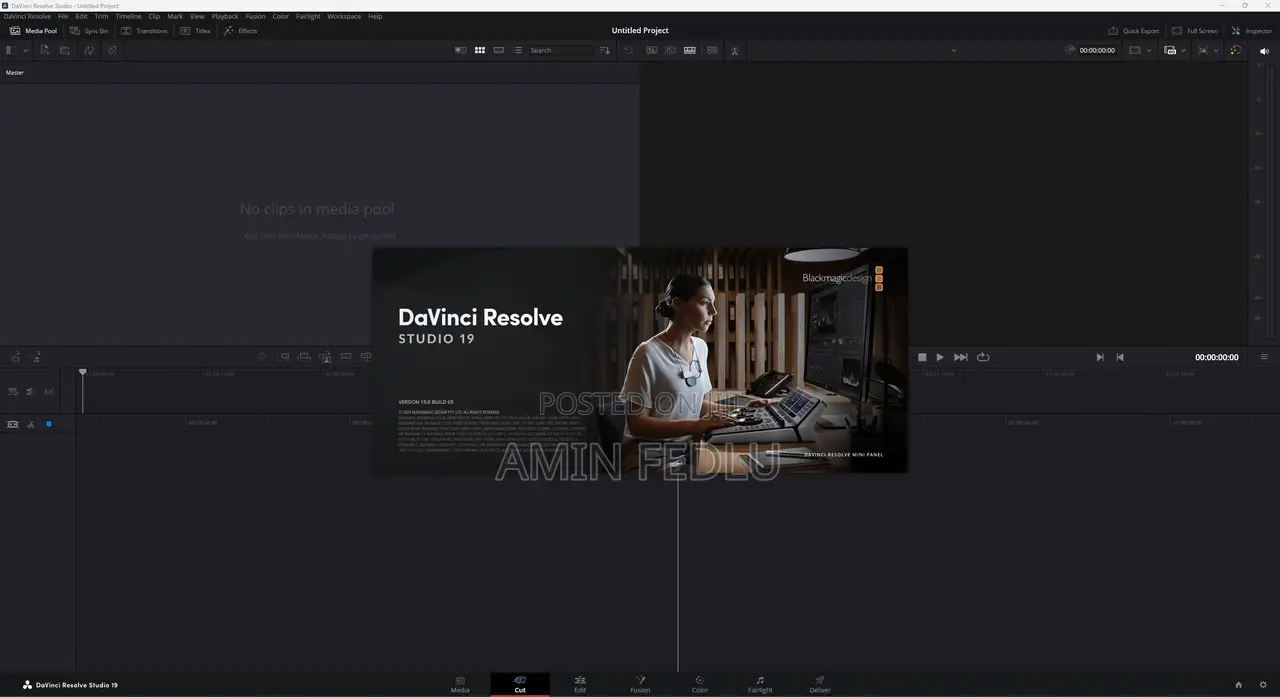Screen dimensions: 1280x697
Task: Open the bin view options dropdown
Action: point(24,50)
